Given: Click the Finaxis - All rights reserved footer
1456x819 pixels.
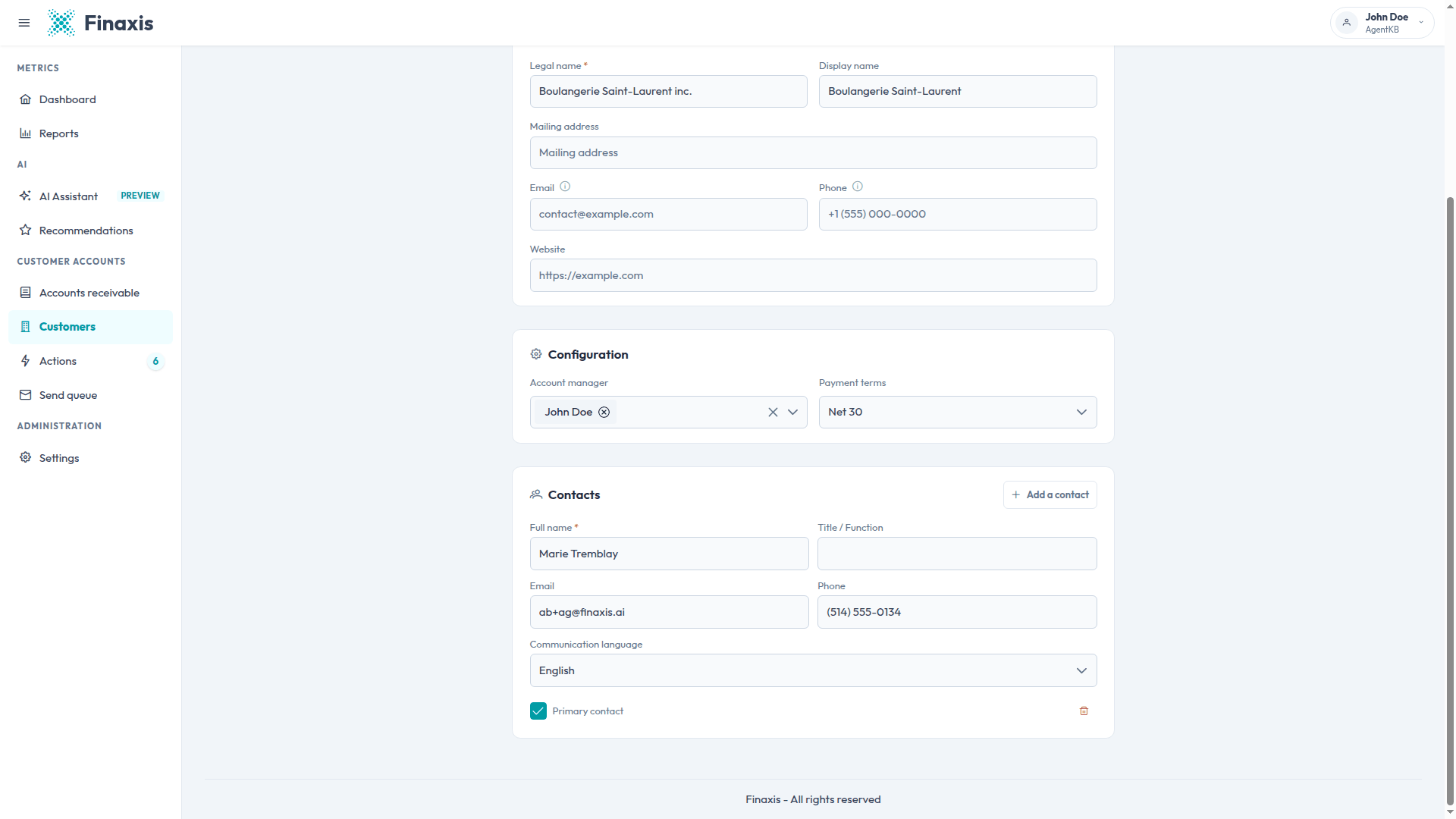Looking at the screenshot, I should tap(813, 799).
